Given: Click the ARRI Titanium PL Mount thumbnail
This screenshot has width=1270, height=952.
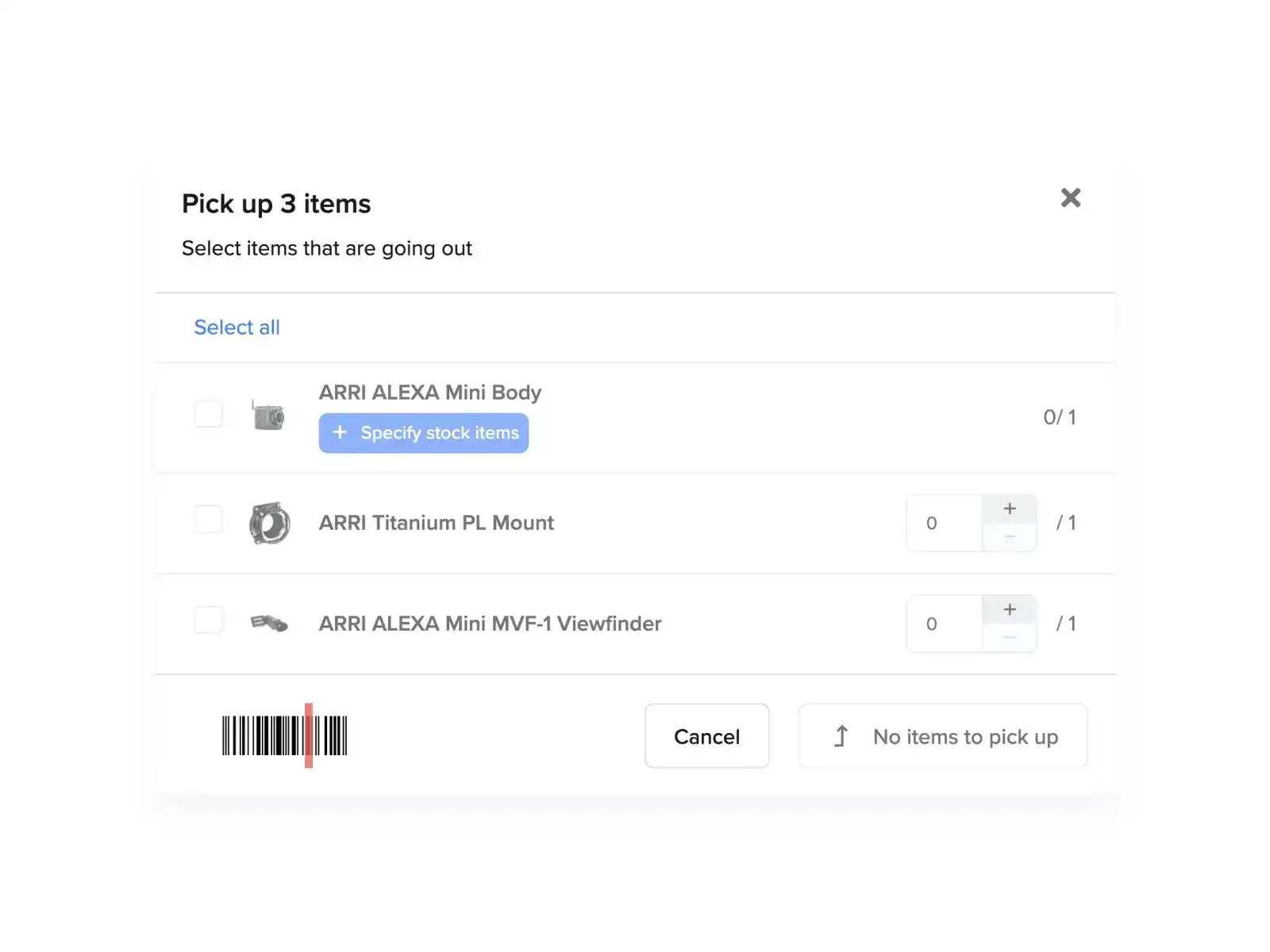Looking at the screenshot, I should pos(270,523).
